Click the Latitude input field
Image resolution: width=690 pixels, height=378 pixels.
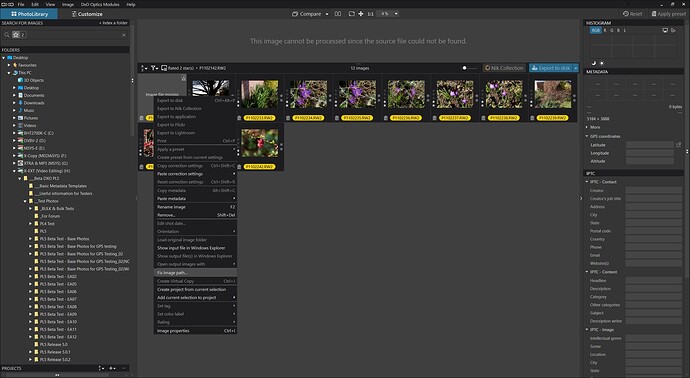pos(650,145)
